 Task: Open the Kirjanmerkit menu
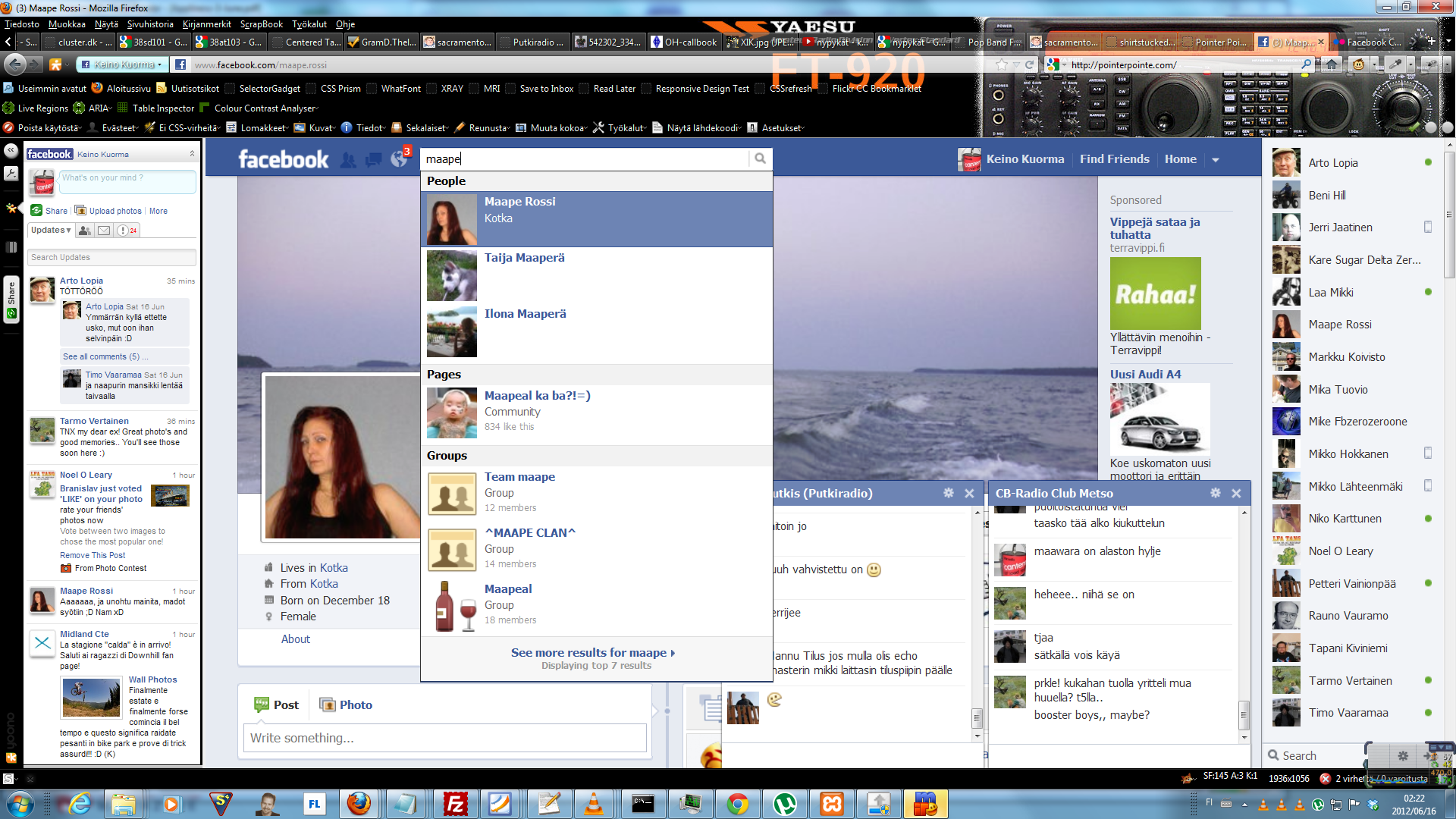[206, 24]
